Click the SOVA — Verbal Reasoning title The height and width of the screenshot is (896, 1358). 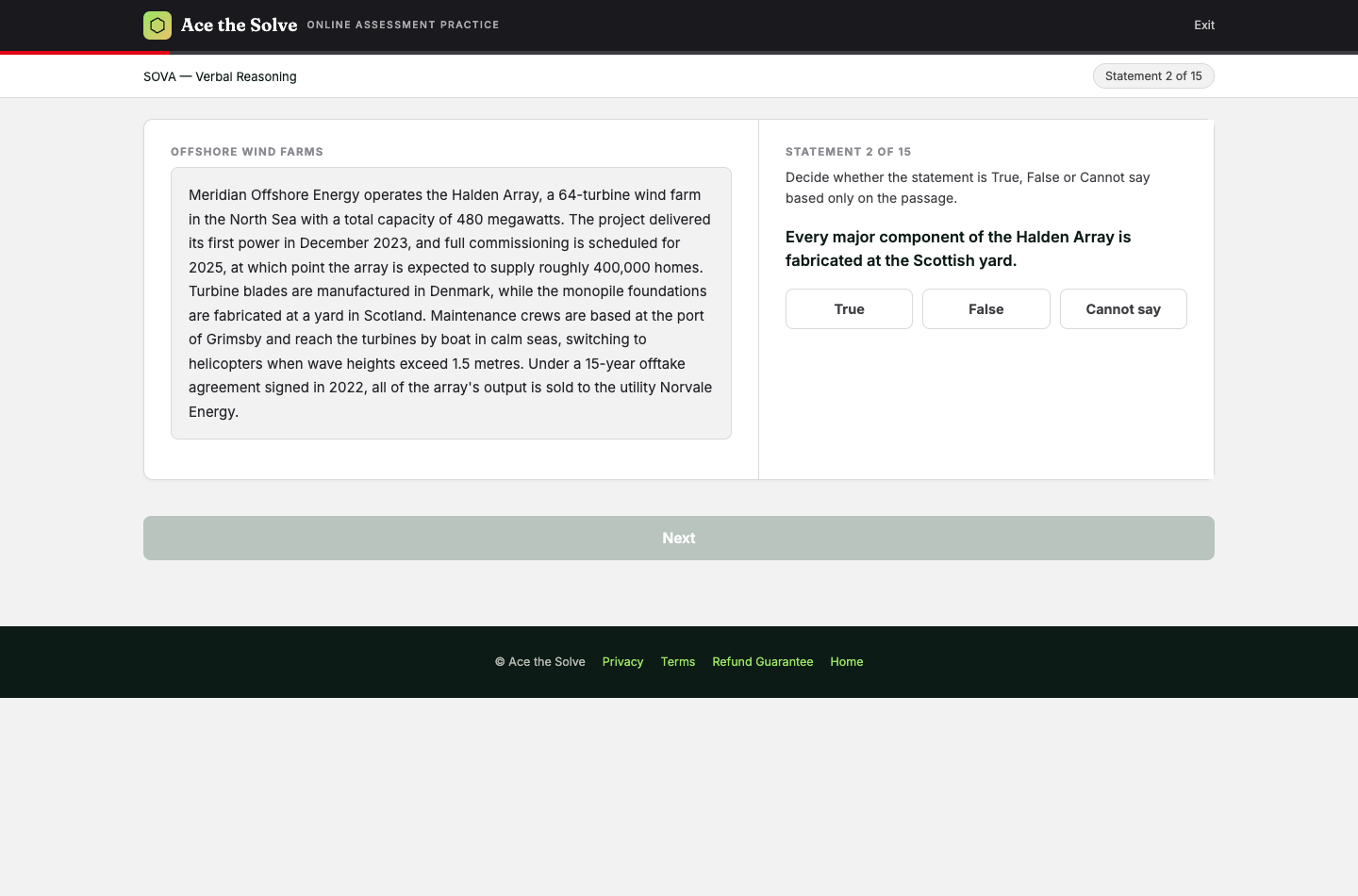point(220,76)
